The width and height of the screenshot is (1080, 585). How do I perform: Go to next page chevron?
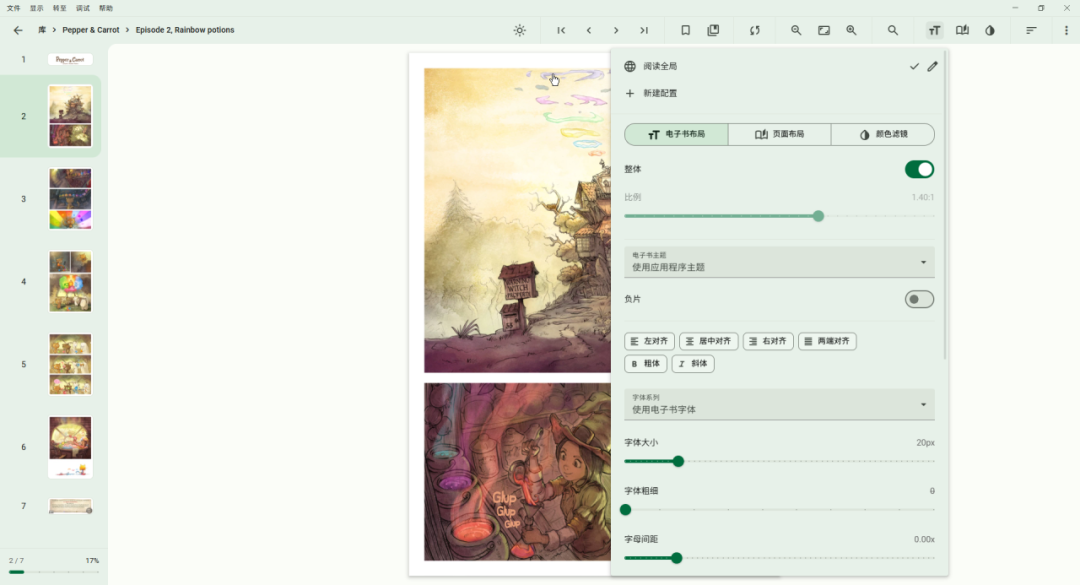tap(616, 30)
